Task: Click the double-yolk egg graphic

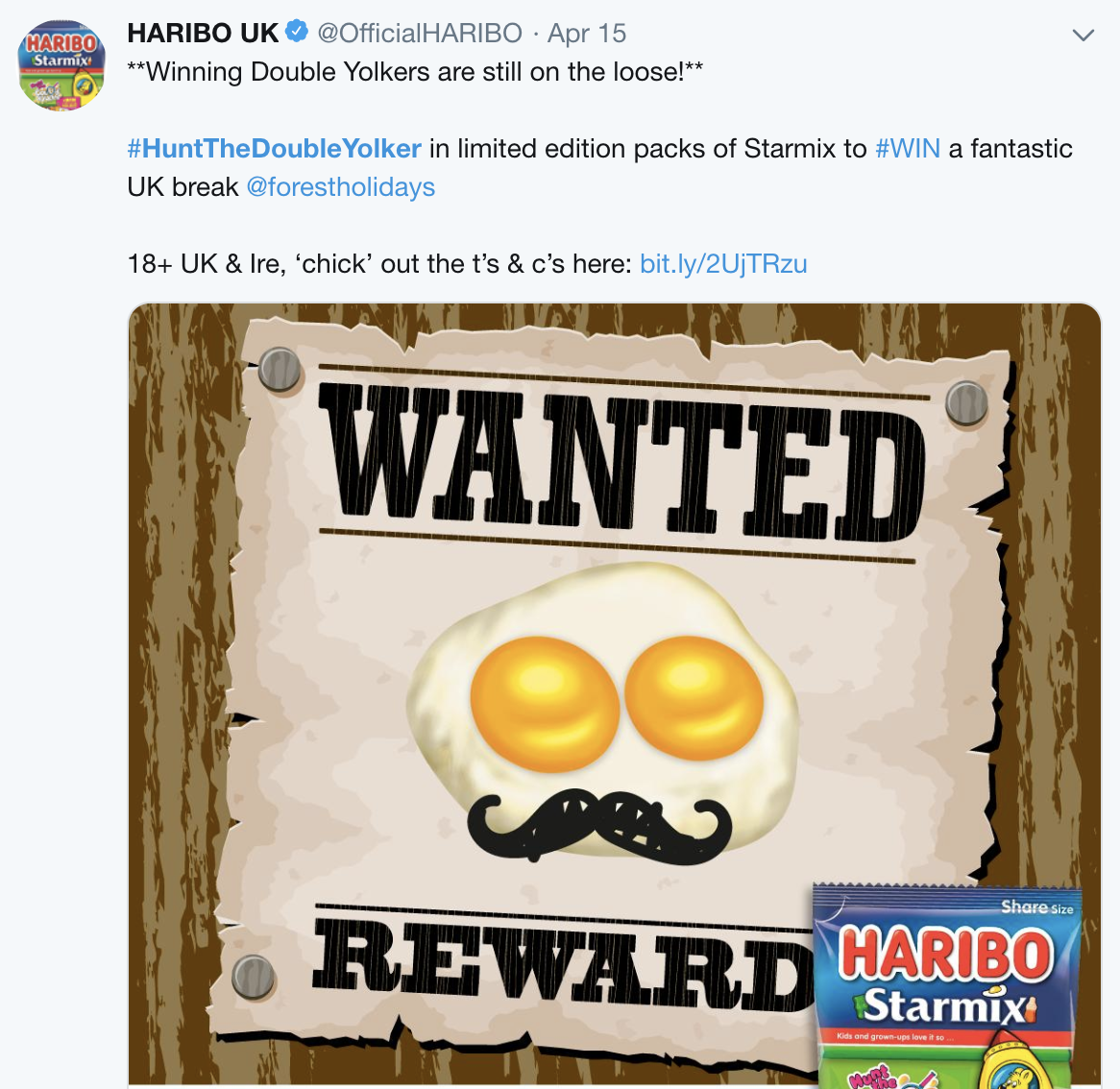Action: pos(602,709)
